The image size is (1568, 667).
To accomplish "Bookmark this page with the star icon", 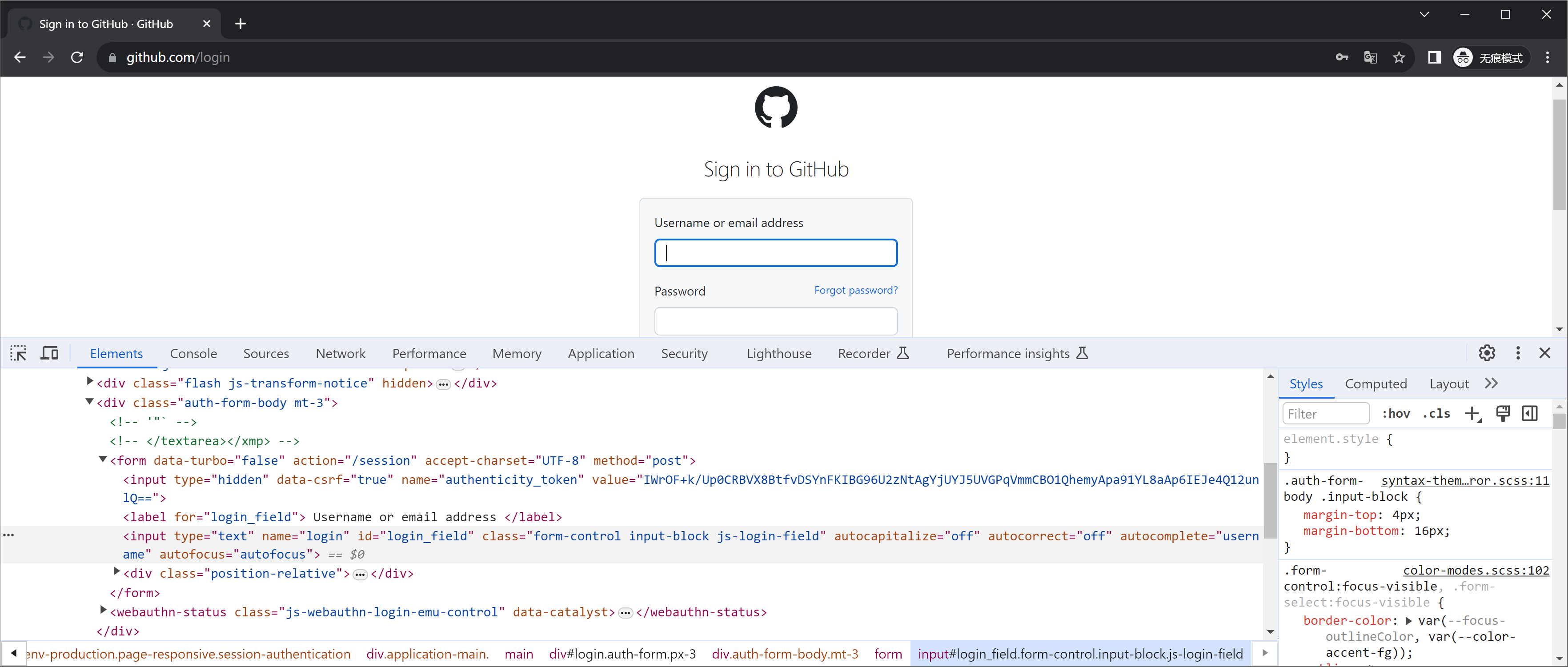I will point(1399,57).
